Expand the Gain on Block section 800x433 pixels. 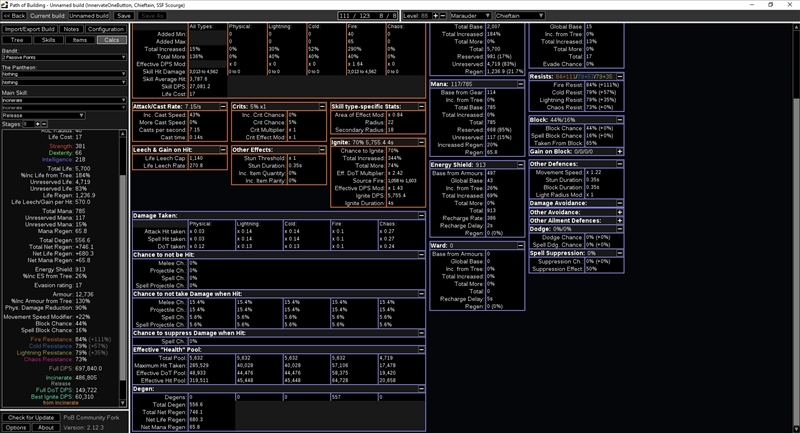pos(619,150)
